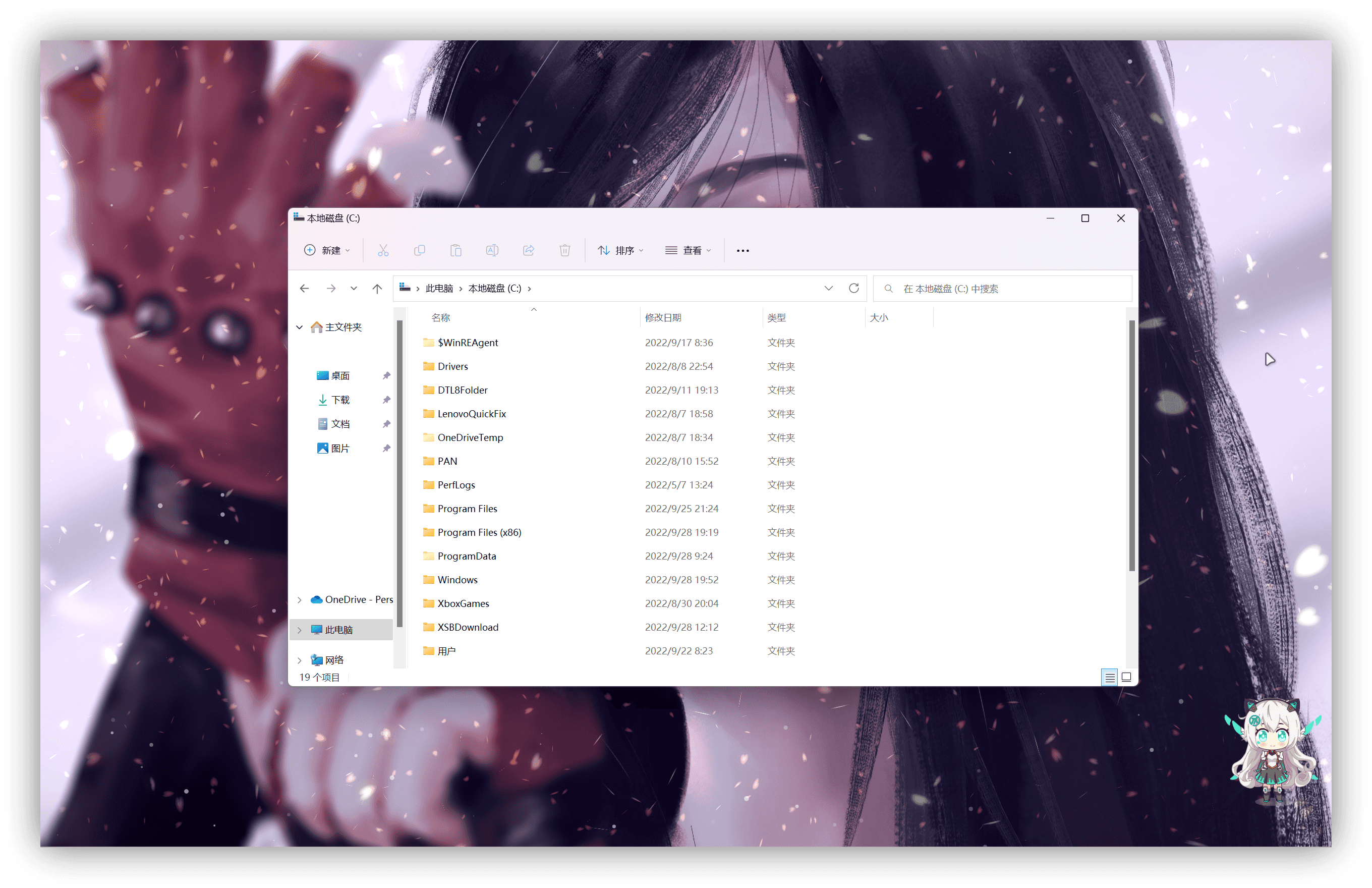Select the Drivers folder icon
Screen dimensions: 1372x888
(428, 366)
